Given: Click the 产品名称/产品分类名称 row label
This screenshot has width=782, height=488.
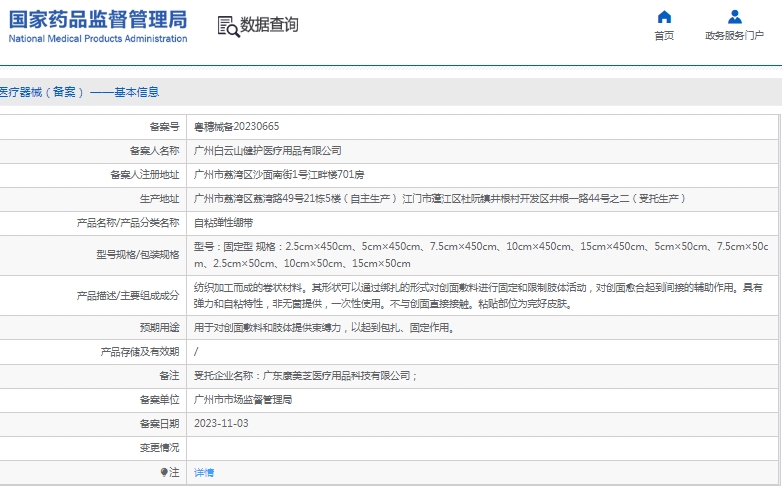Looking at the screenshot, I should tap(128, 223).
